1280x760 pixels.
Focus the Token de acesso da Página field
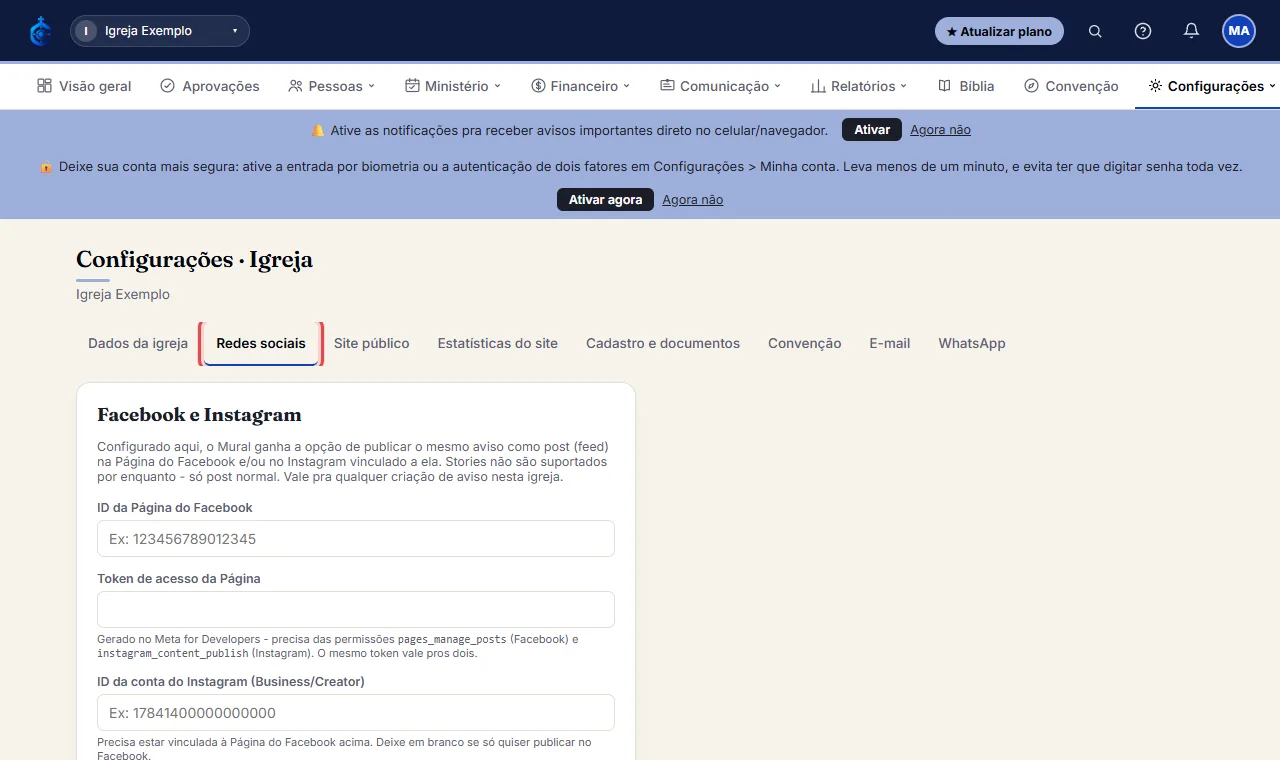pyautogui.click(x=356, y=610)
